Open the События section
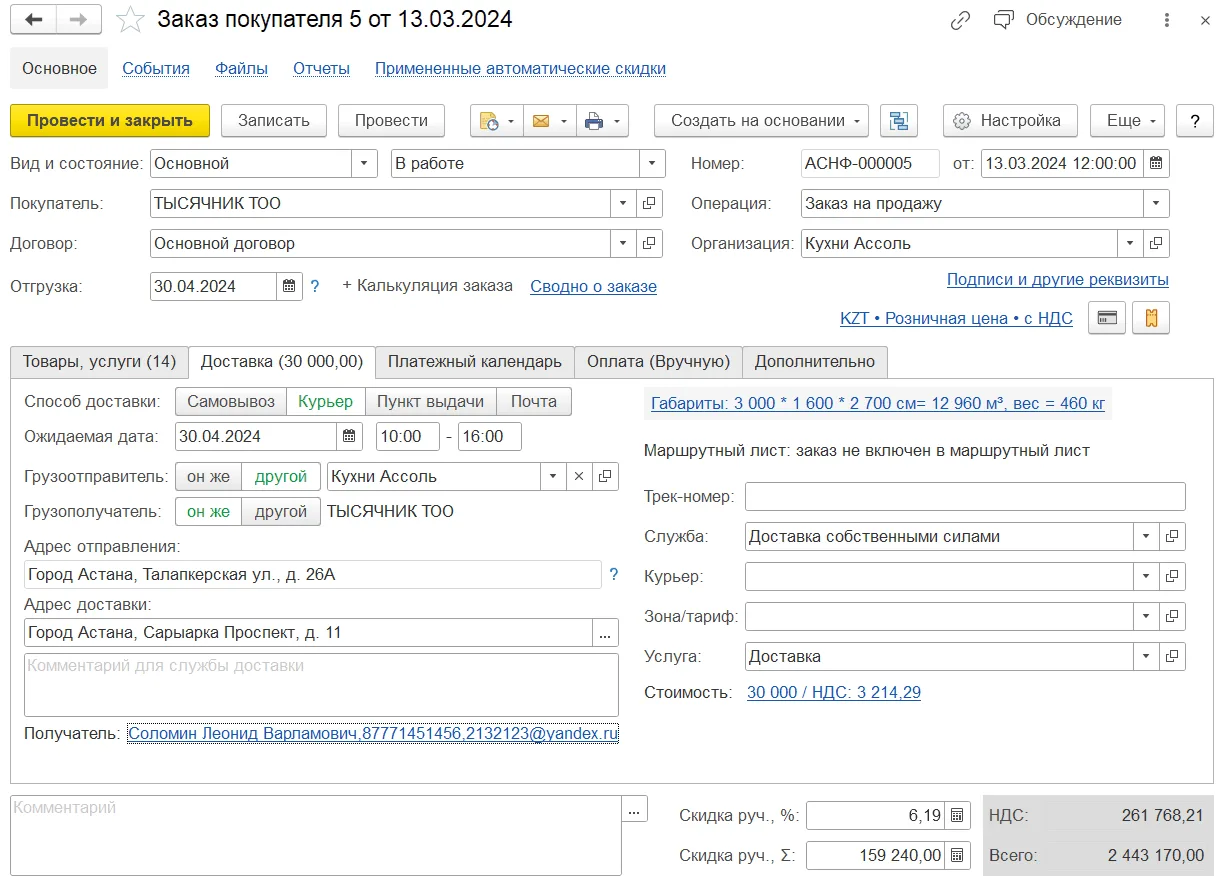The image size is (1224, 887). (x=156, y=69)
